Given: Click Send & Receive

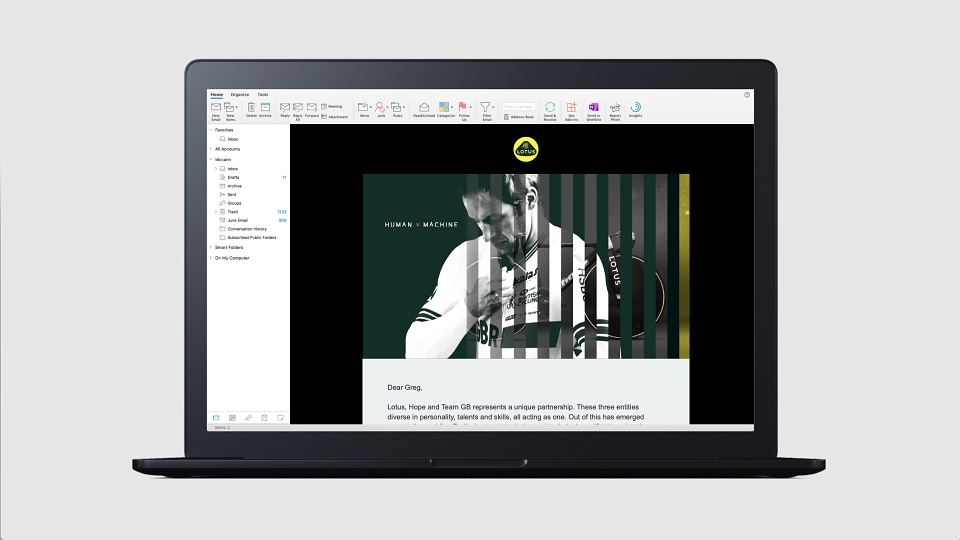Looking at the screenshot, I should 550,111.
